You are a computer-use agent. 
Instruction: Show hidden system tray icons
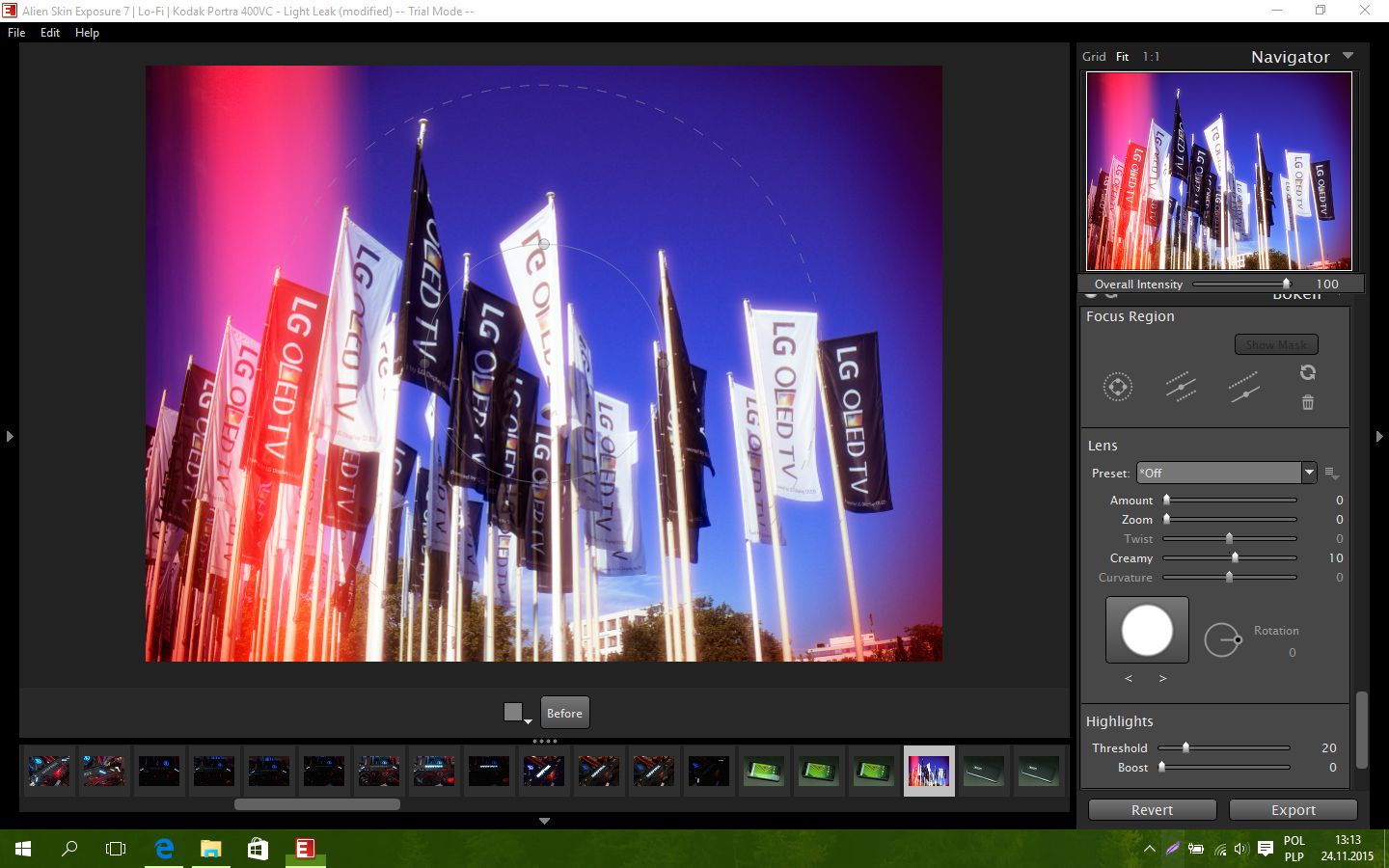tap(1149, 850)
